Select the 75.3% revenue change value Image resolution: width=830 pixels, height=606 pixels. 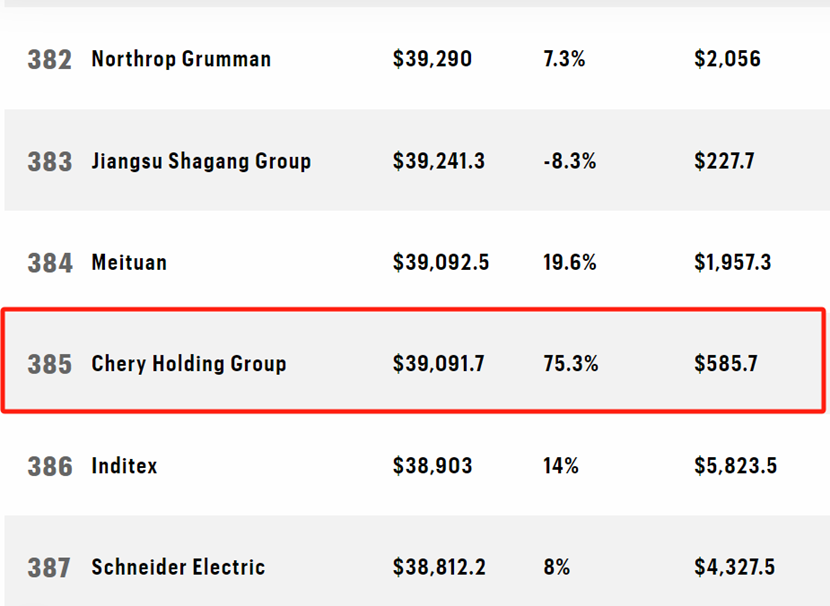click(571, 364)
